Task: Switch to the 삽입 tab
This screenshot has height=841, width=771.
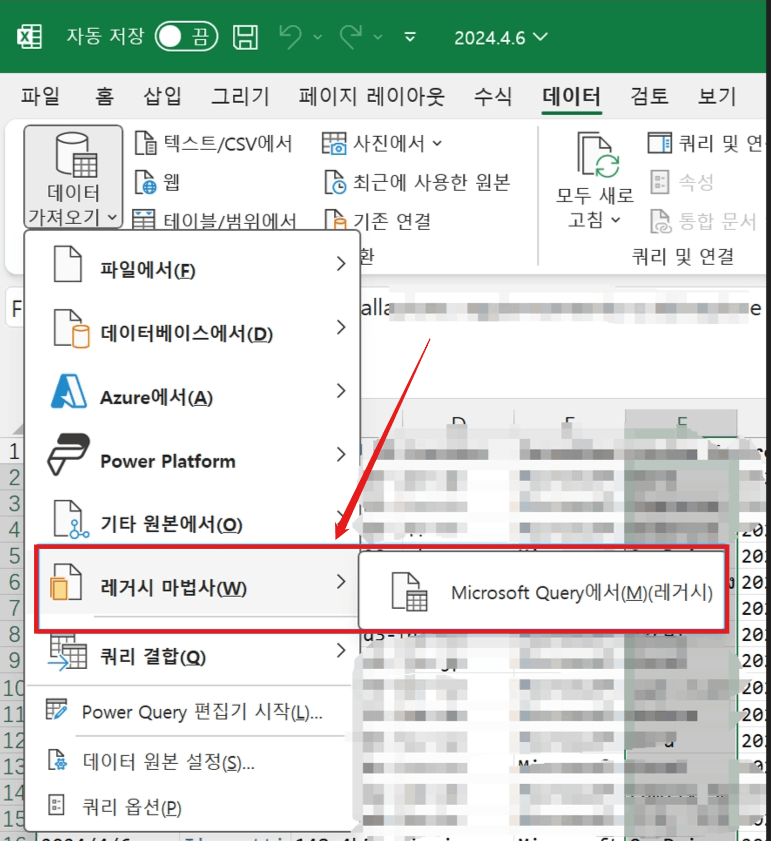Action: tap(163, 96)
